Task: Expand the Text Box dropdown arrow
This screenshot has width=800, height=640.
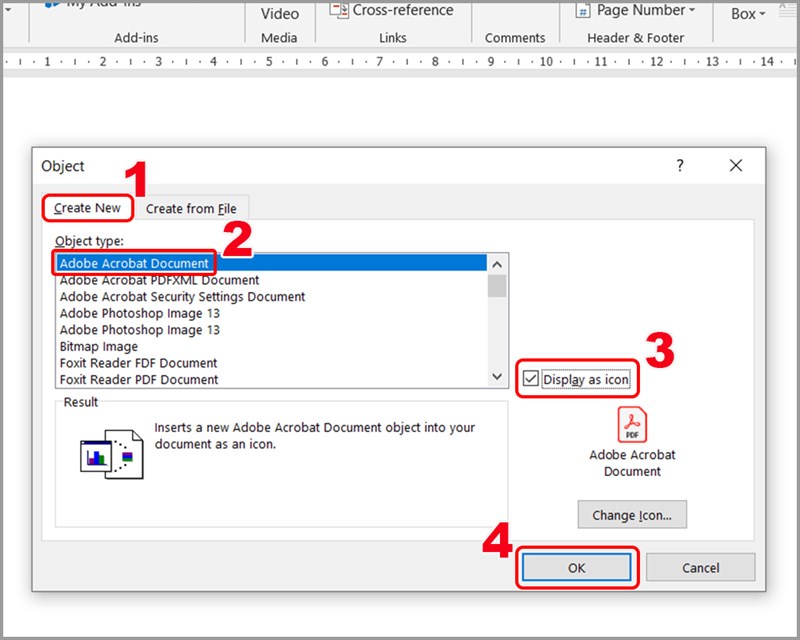Action: [762, 14]
